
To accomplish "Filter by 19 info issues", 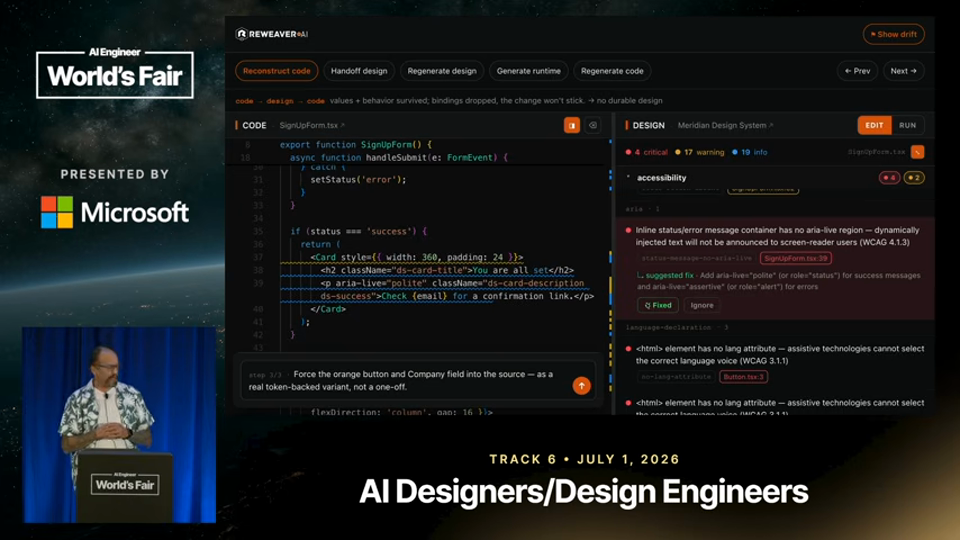I will (x=749, y=152).
